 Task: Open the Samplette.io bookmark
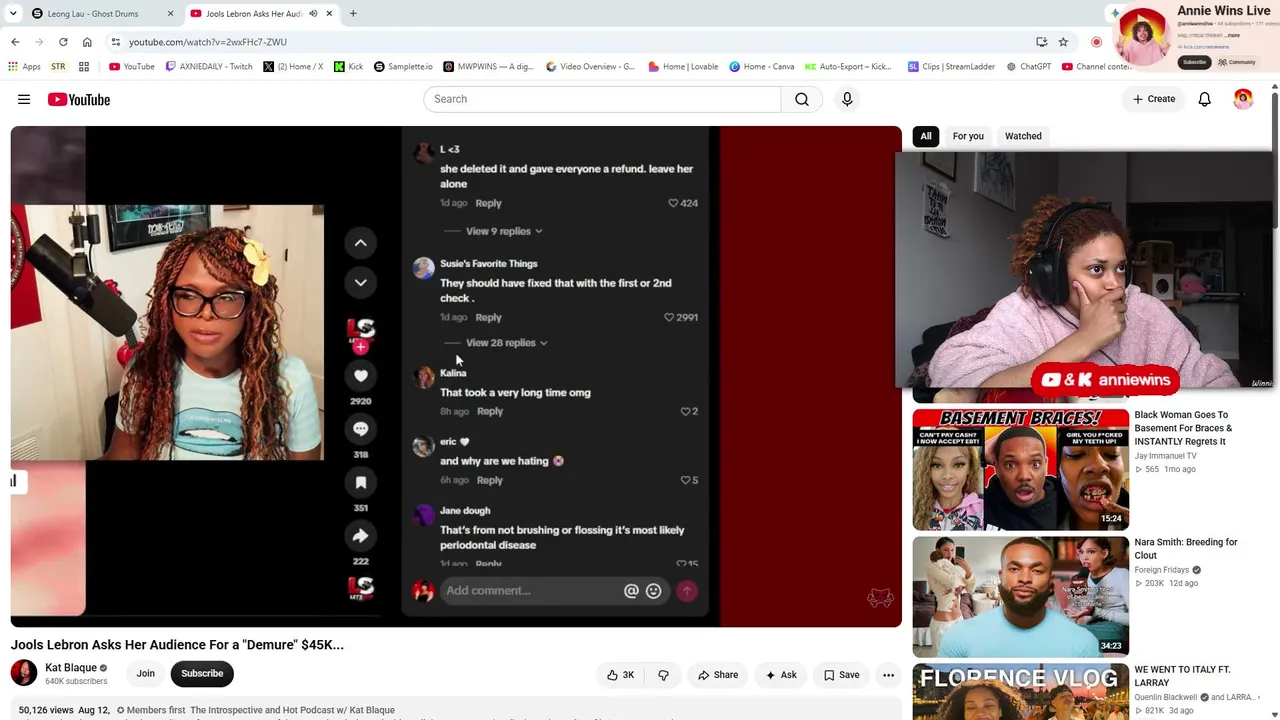coord(403,67)
